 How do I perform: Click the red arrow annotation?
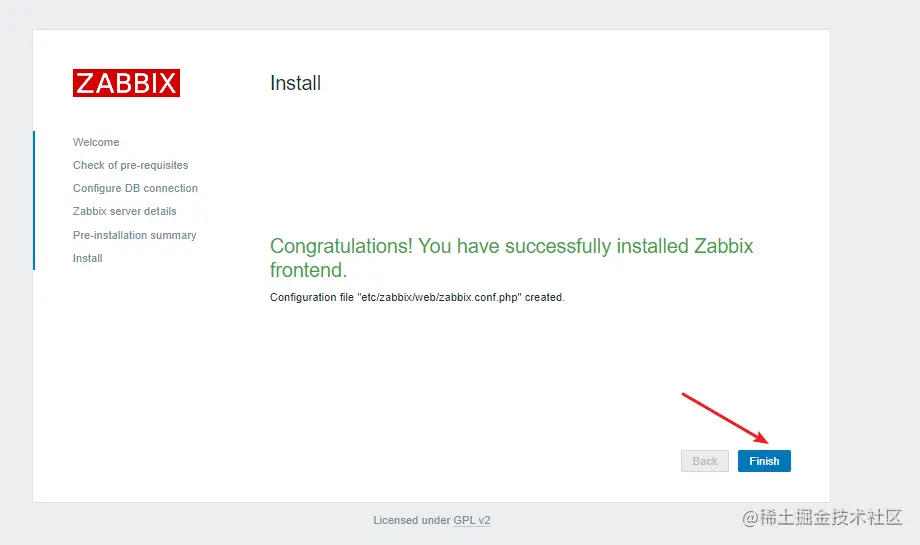point(724,416)
